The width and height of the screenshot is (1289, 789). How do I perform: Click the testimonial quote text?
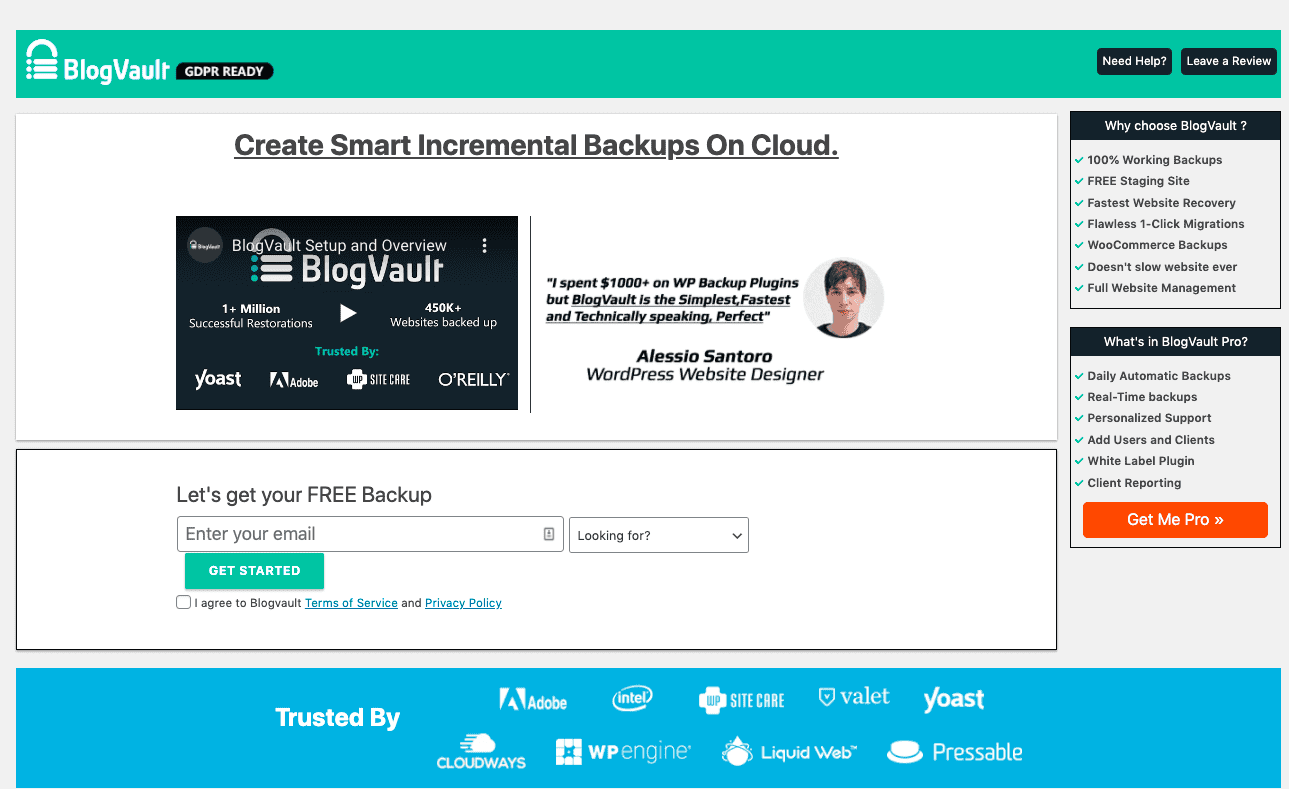tap(672, 300)
